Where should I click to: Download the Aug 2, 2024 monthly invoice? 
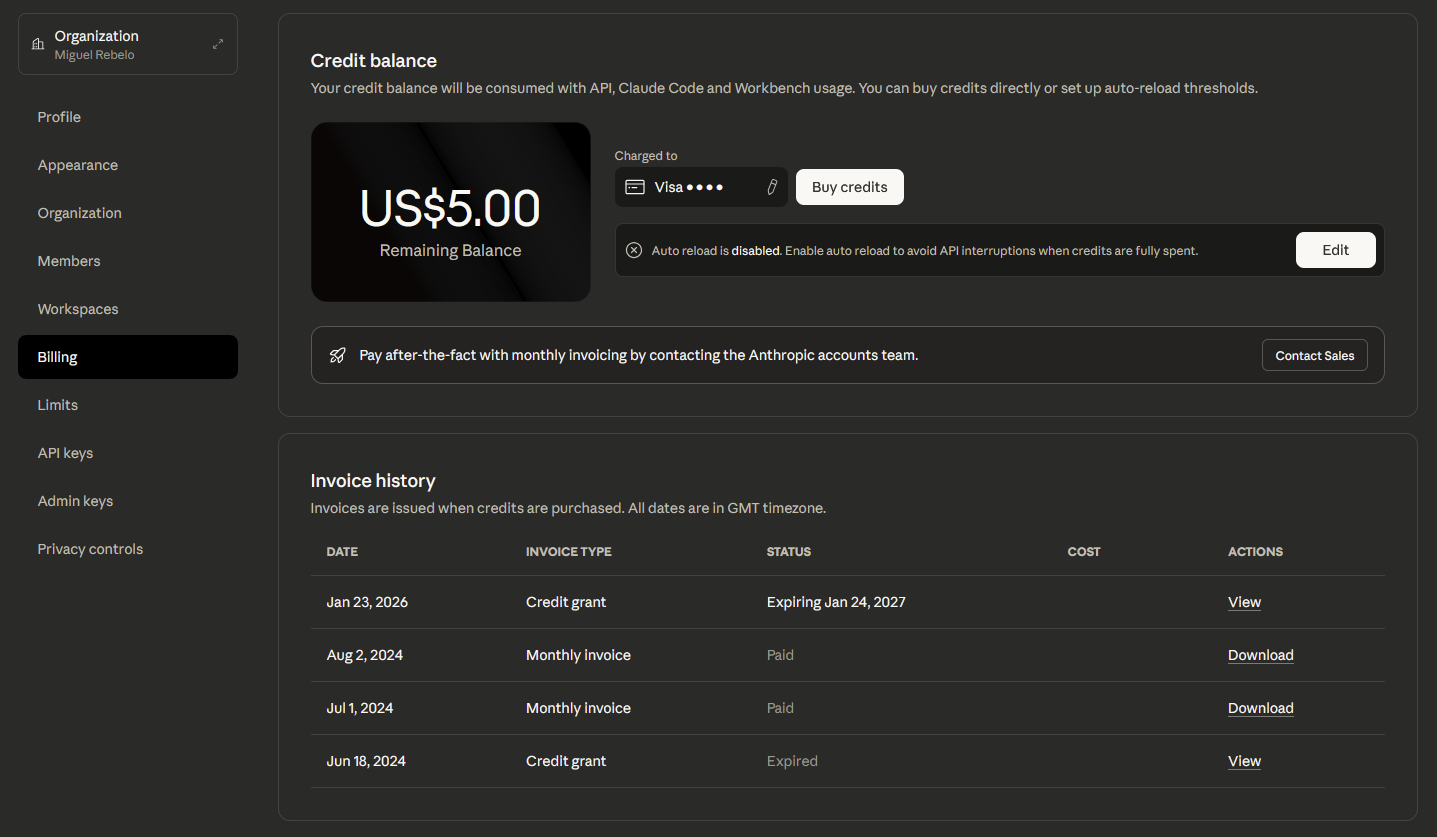1260,654
